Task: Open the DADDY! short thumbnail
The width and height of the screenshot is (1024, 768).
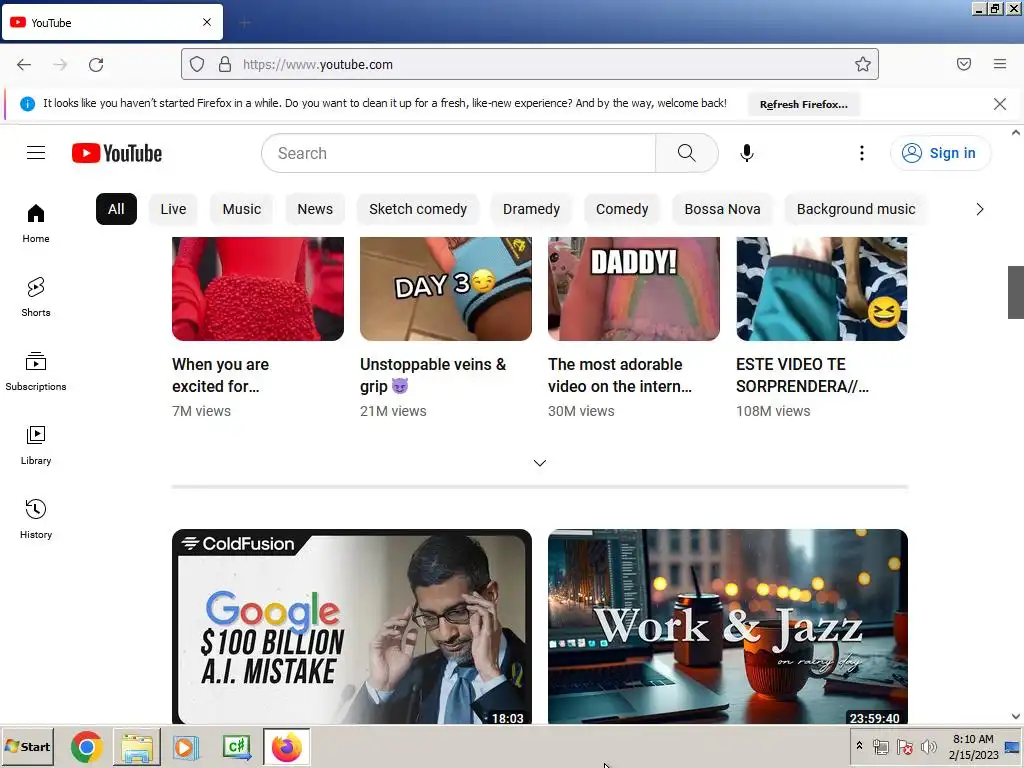Action: coord(633,289)
